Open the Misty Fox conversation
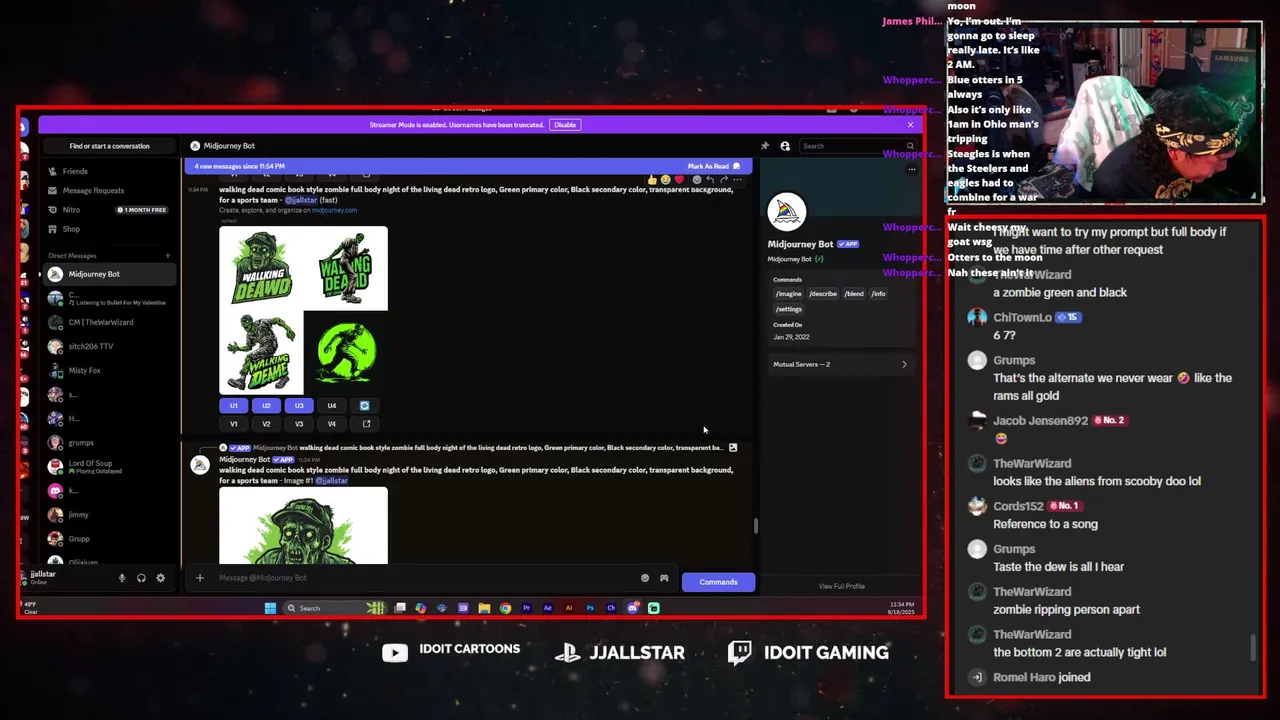 (x=110, y=370)
